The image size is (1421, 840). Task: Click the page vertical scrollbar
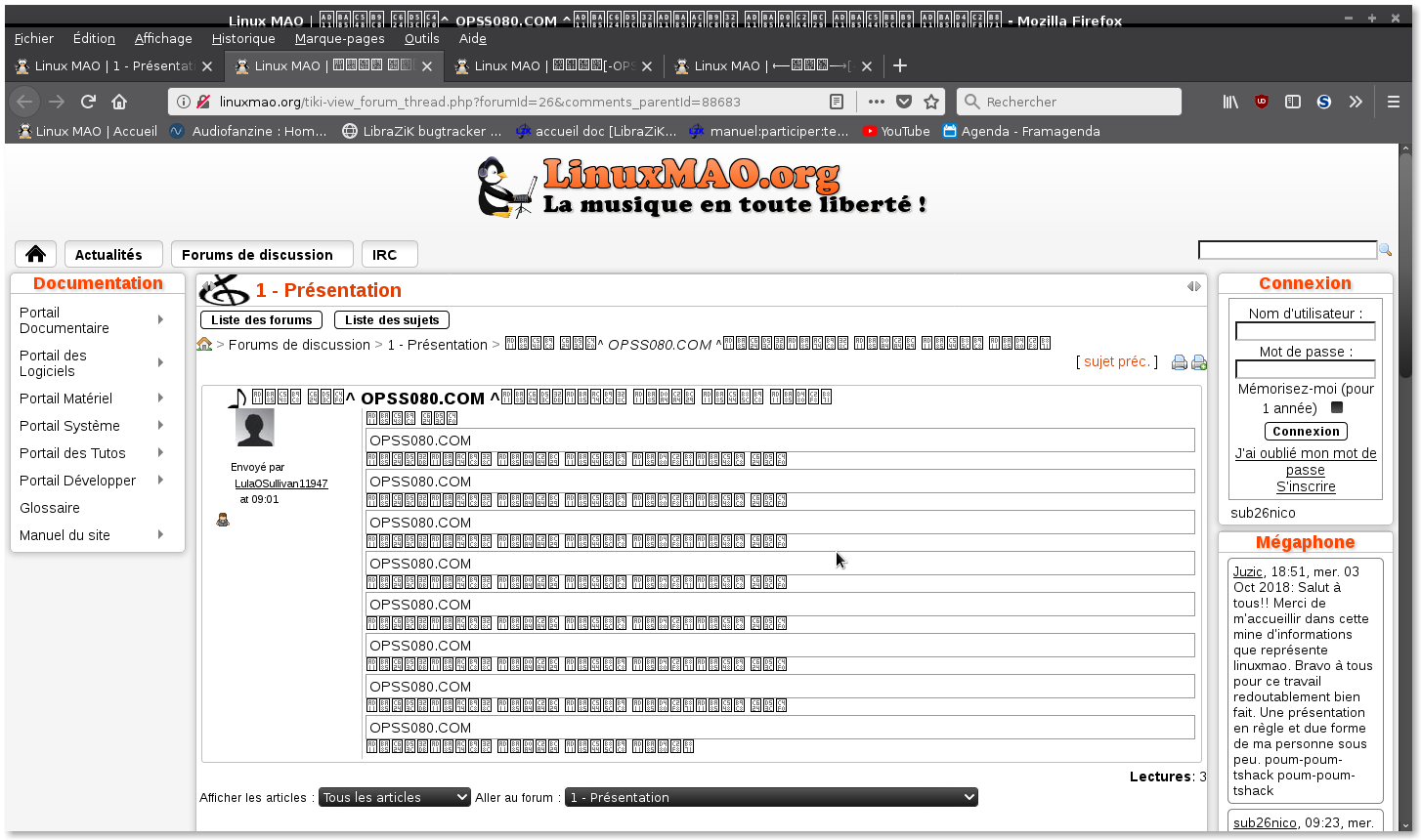pyautogui.click(x=1406, y=488)
